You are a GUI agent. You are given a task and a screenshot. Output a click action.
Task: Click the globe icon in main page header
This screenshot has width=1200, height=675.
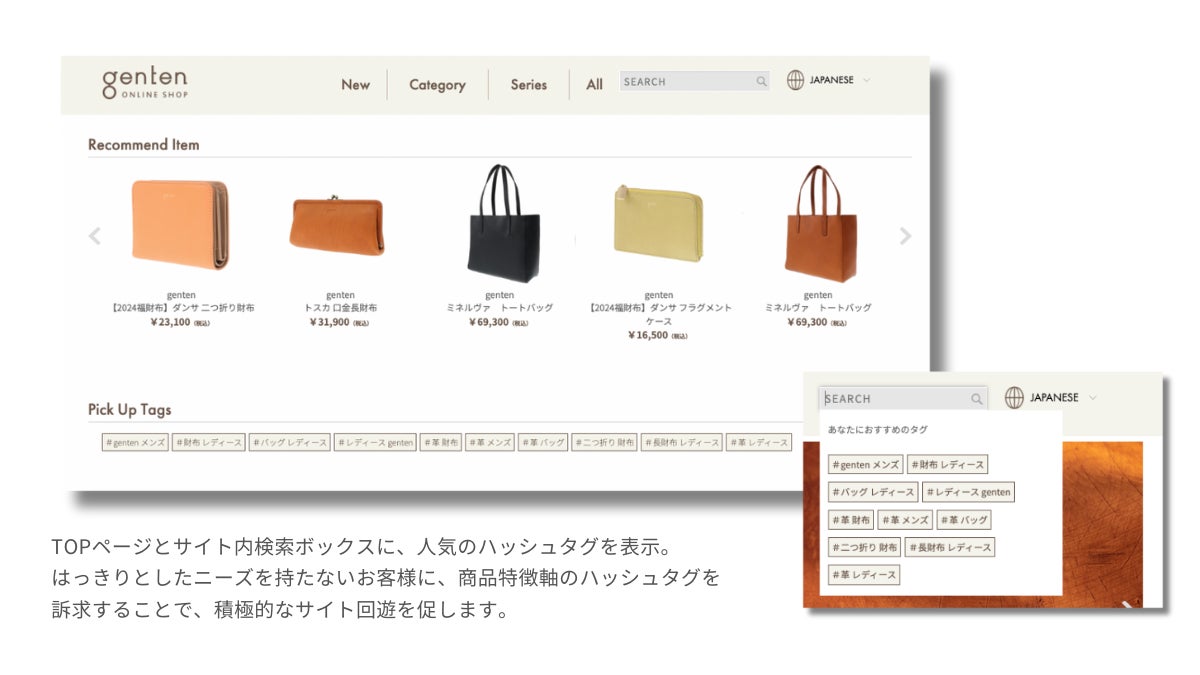pos(795,81)
